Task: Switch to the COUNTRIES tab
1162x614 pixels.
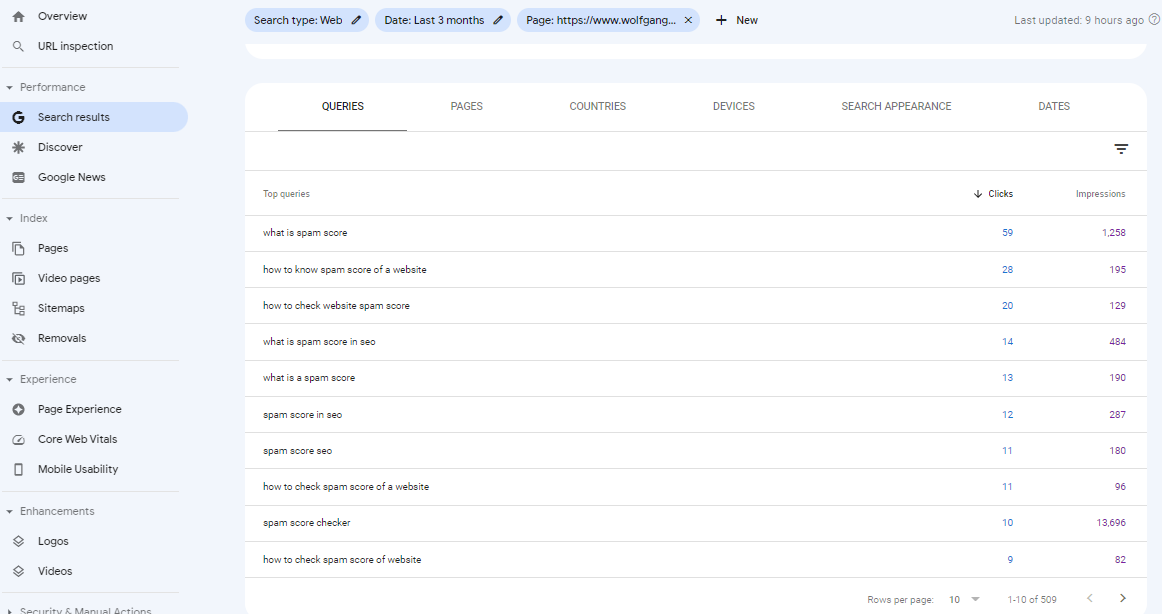Action: tap(597, 106)
